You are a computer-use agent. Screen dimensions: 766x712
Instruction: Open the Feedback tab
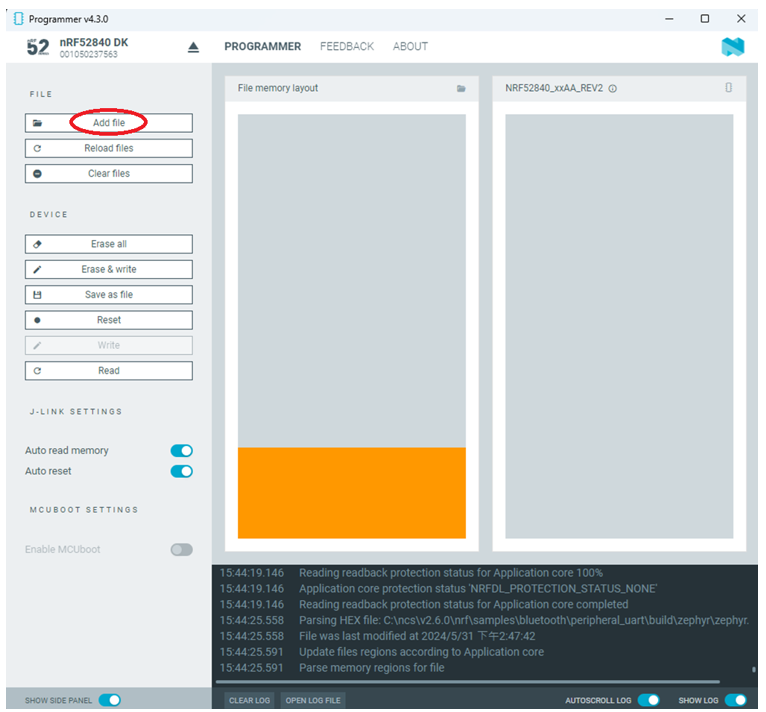coord(346,47)
